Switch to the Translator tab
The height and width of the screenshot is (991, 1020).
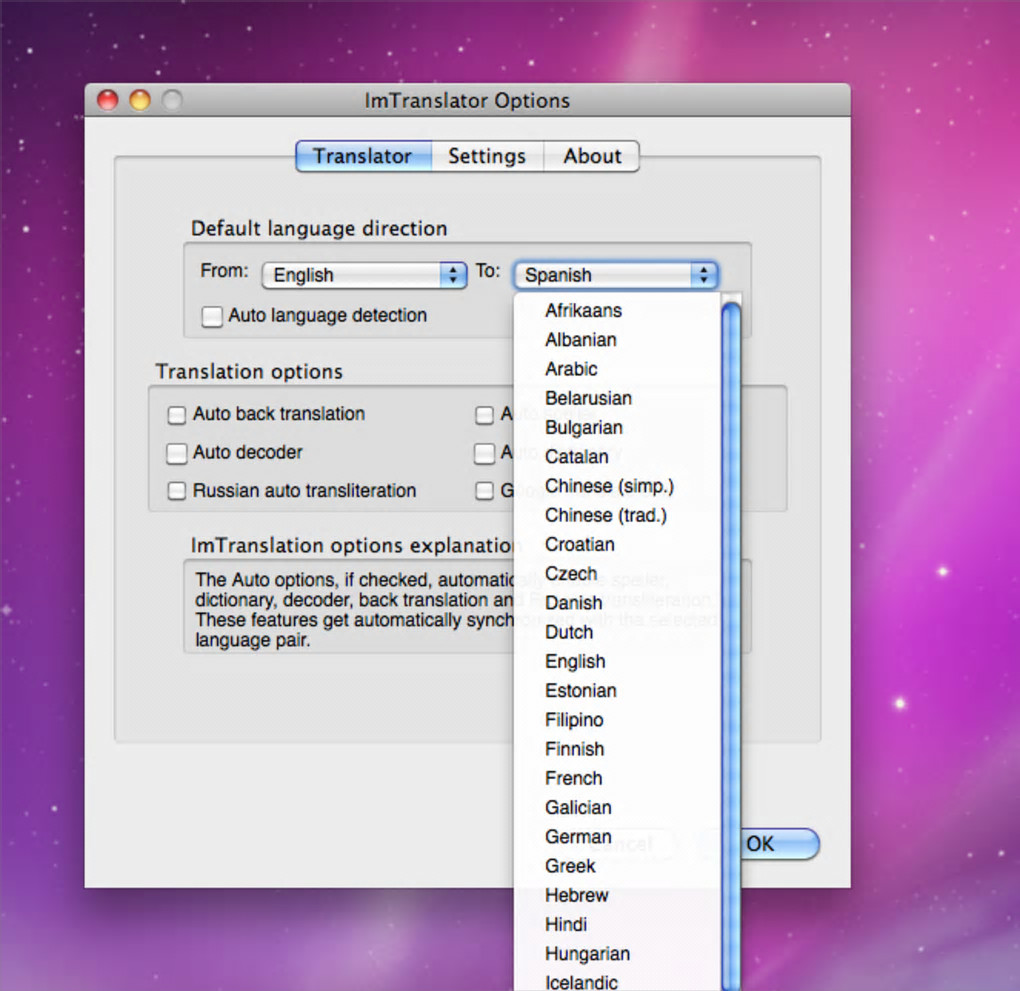coord(364,156)
